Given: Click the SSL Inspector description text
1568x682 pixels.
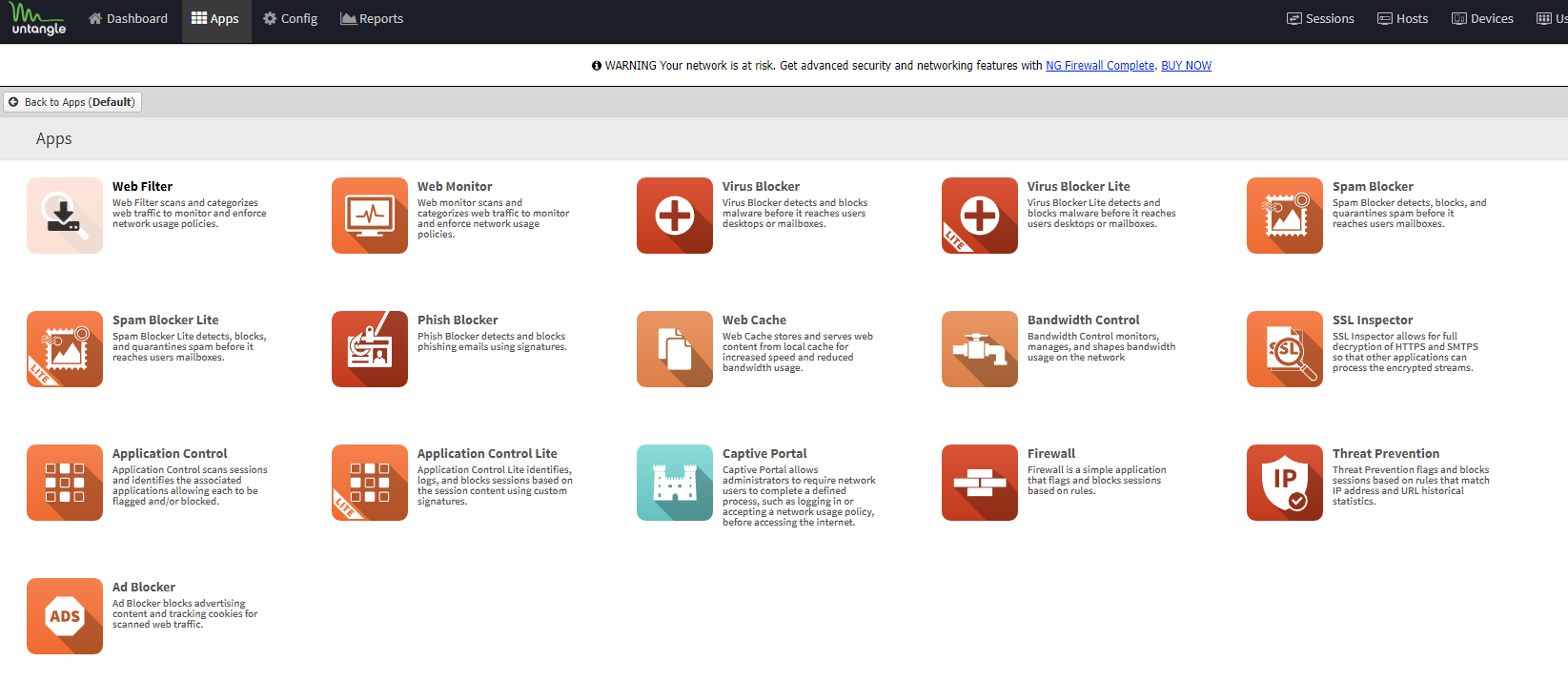Looking at the screenshot, I should 1405,352.
